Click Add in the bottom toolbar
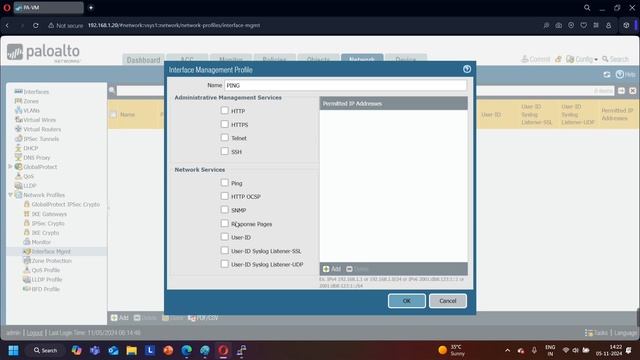640x360 pixels. pyautogui.click(x=120, y=318)
